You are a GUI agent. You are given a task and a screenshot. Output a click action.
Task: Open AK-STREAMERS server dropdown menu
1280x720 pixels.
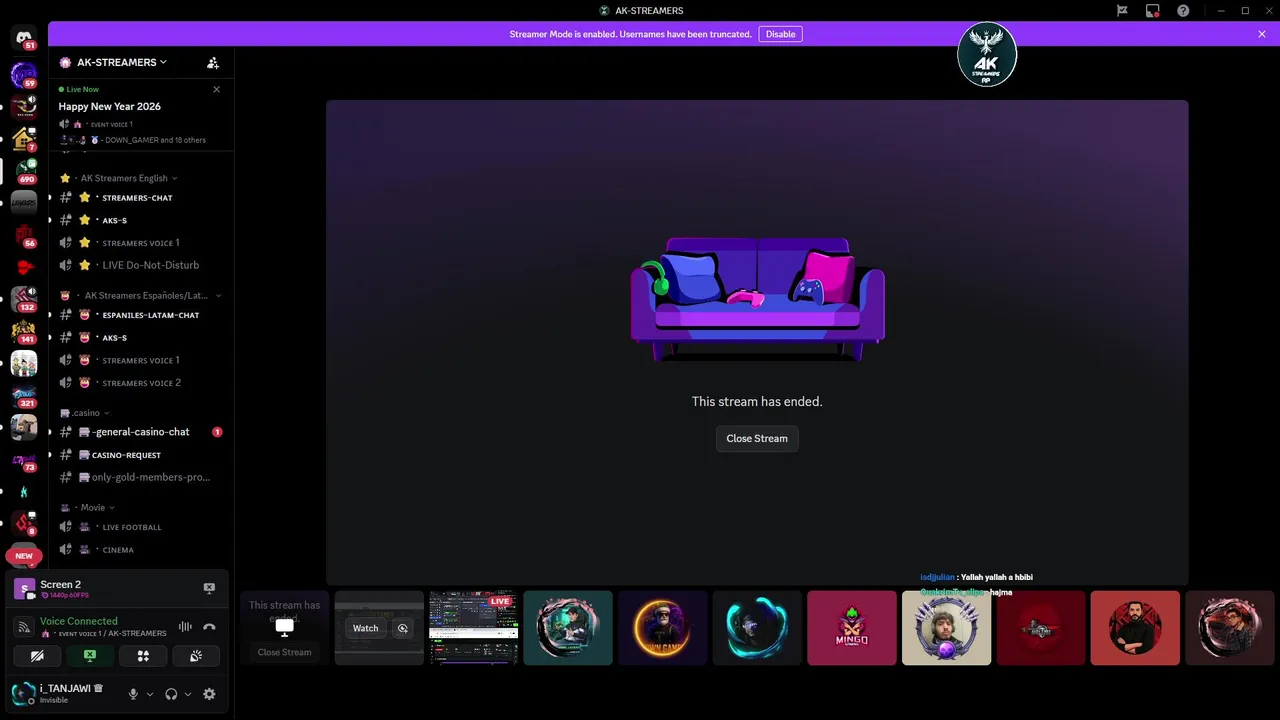(x=120, y=62)
